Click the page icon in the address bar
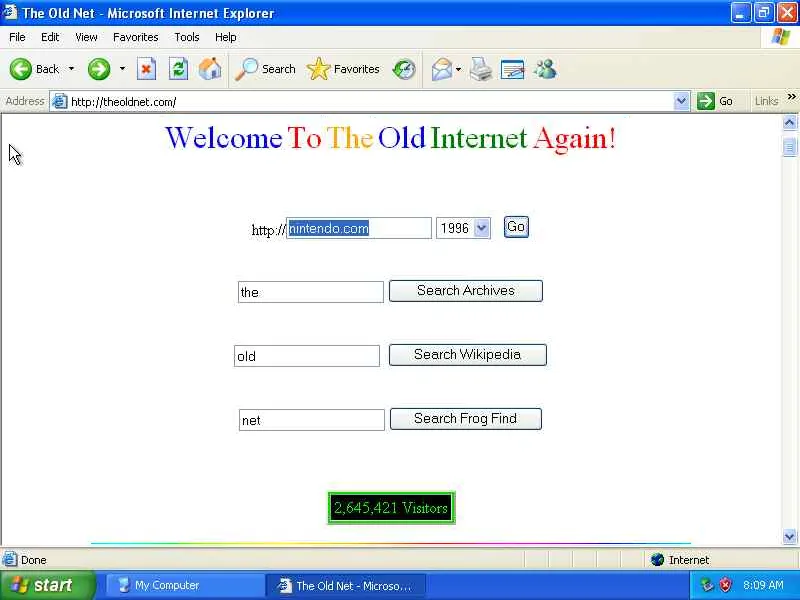This screenshot has height=600, width=800. 60,102
